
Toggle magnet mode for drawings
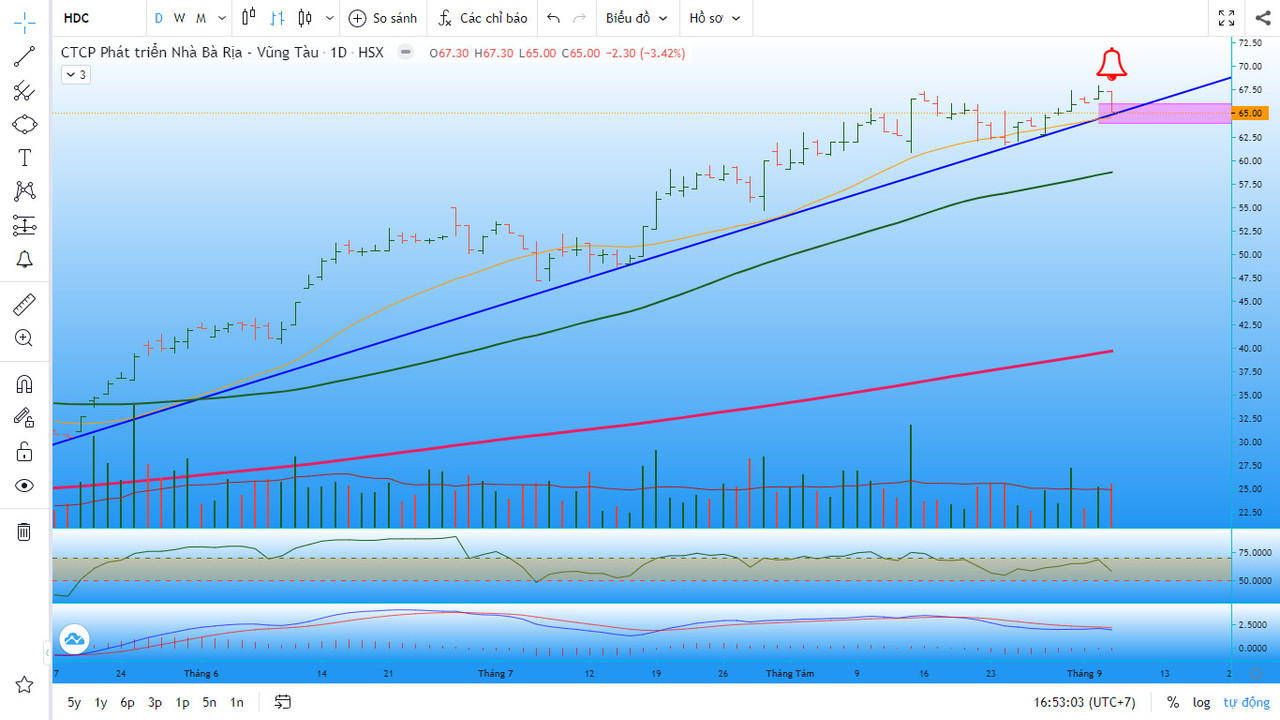(x=24, y=384)
